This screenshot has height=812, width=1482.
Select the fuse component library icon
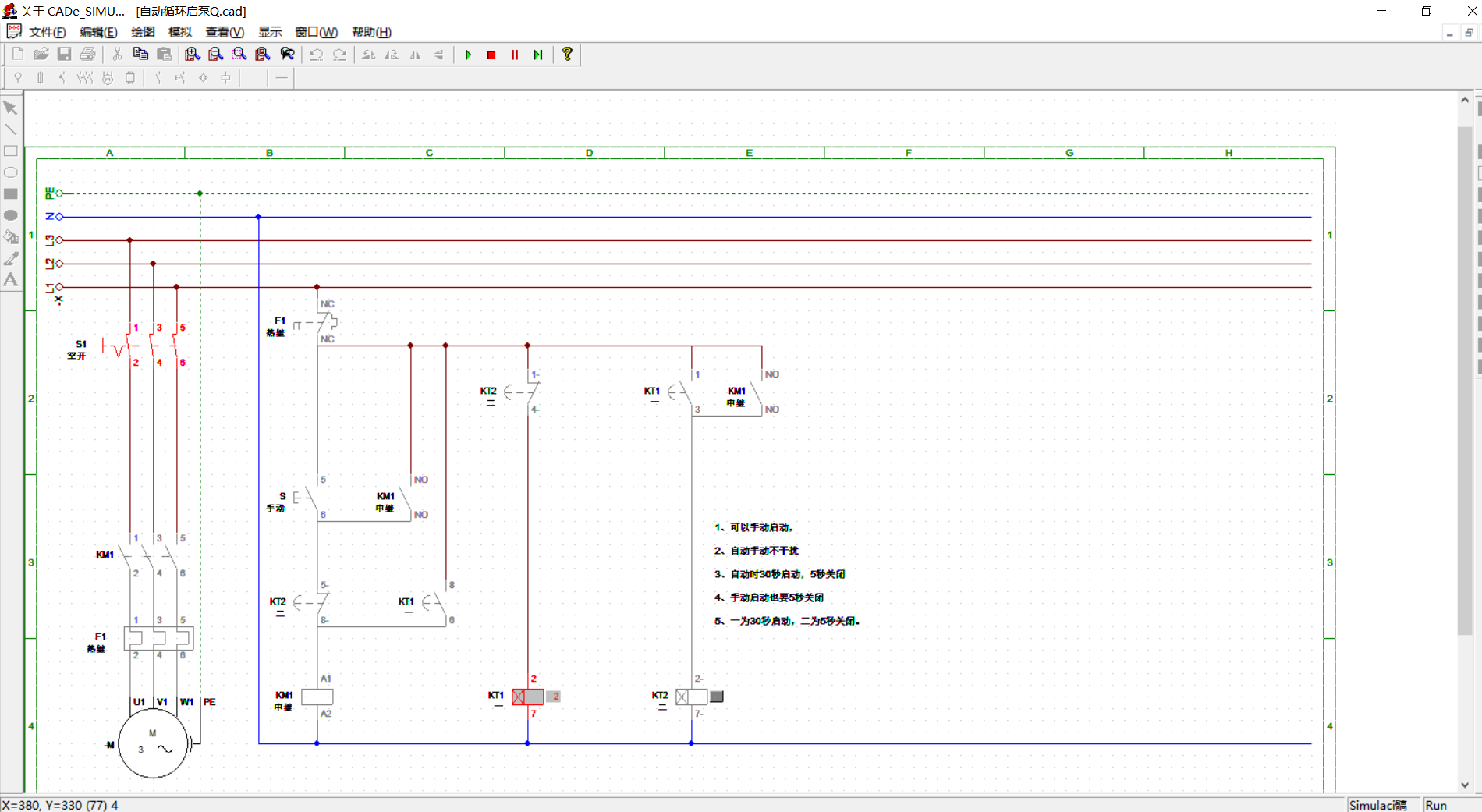(40, 77)
